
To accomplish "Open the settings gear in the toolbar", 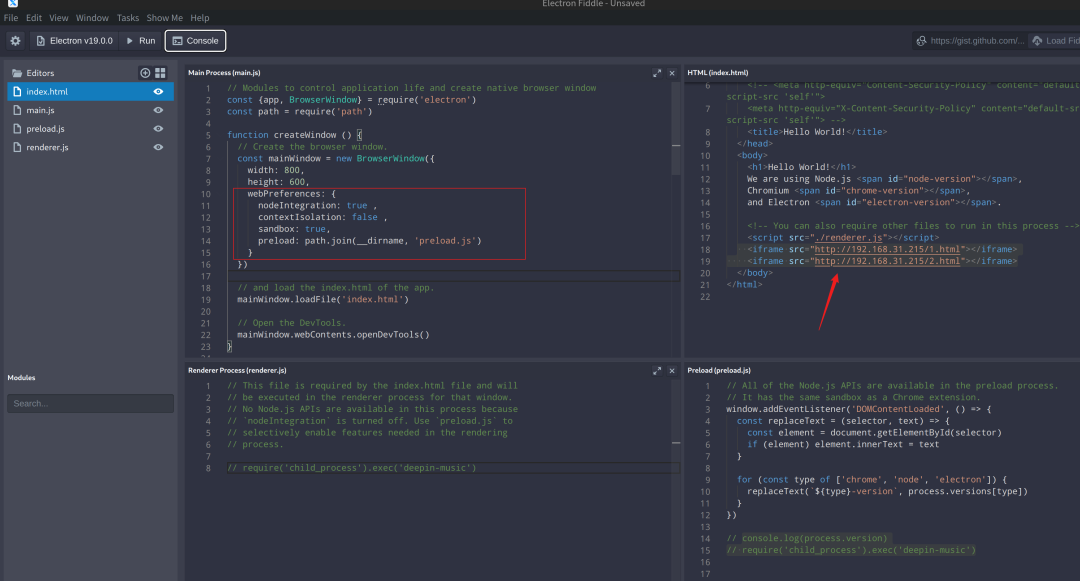I will [x=15, y=41].
